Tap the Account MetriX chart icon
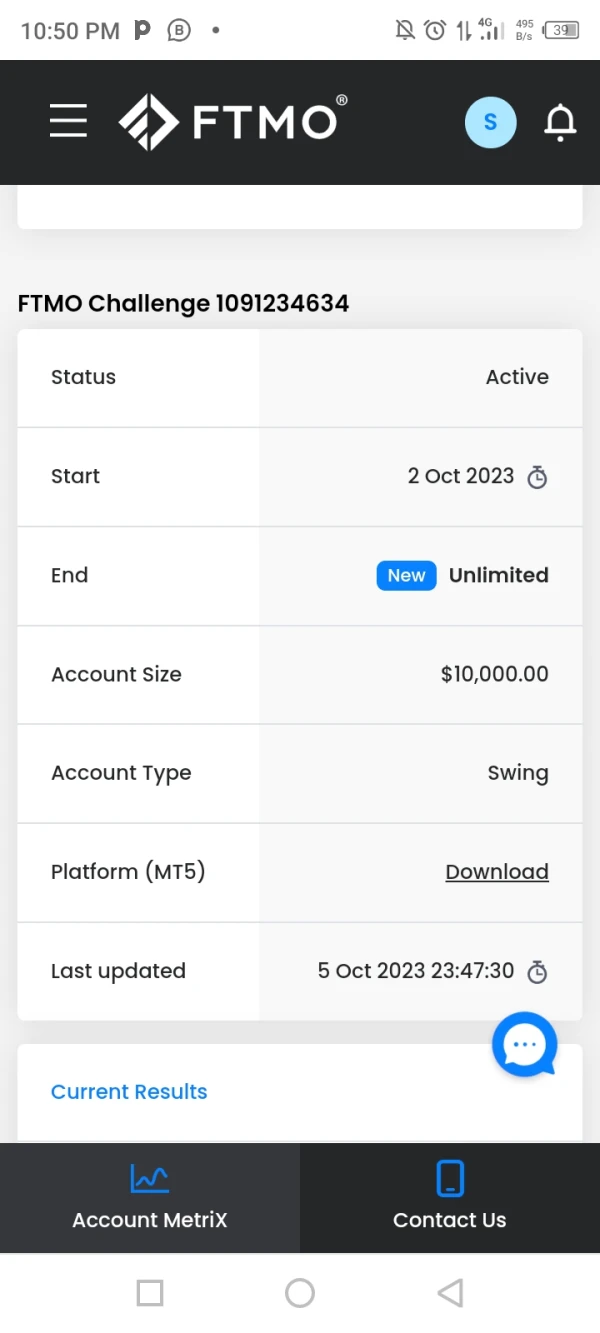This screenshot has height=1333, width=600. [x=150, y=1179]
